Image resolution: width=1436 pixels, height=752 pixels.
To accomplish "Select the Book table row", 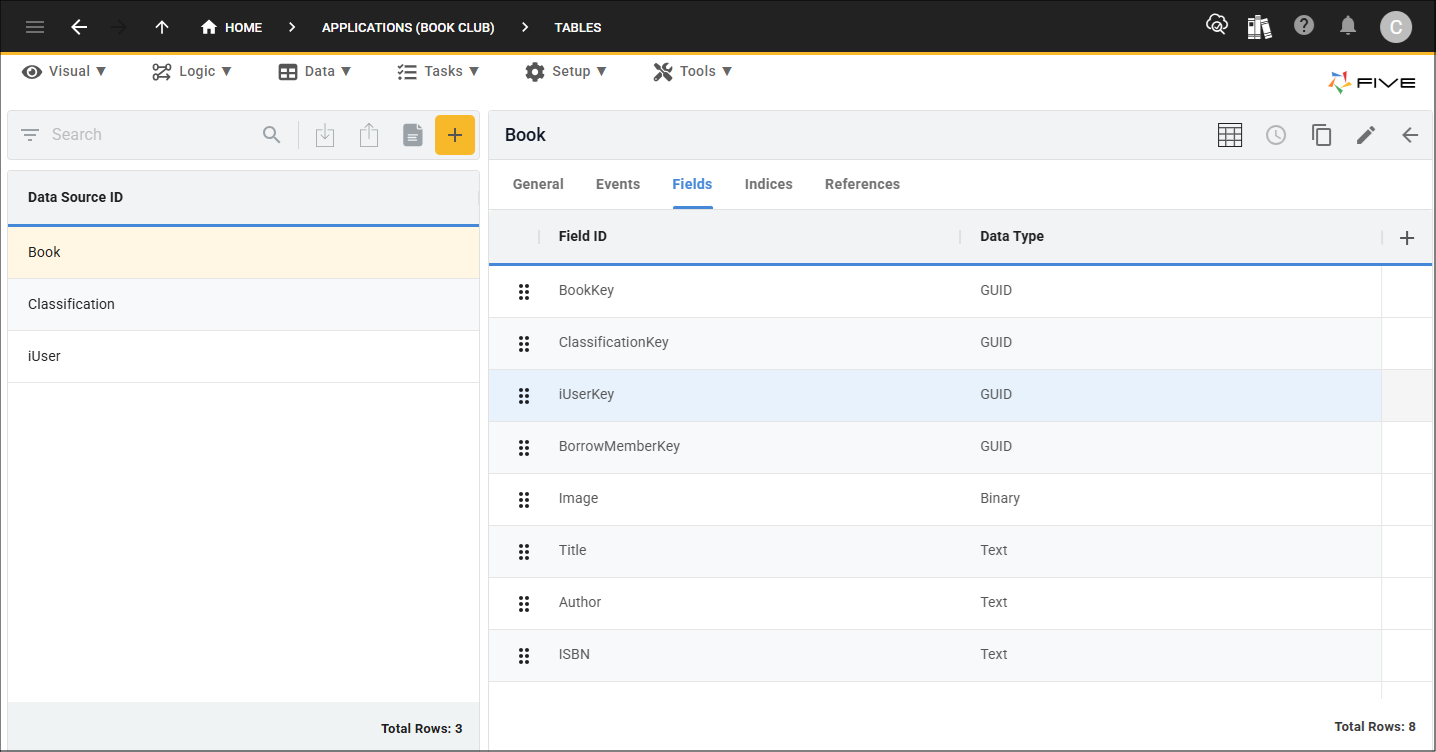I will 243,252.
